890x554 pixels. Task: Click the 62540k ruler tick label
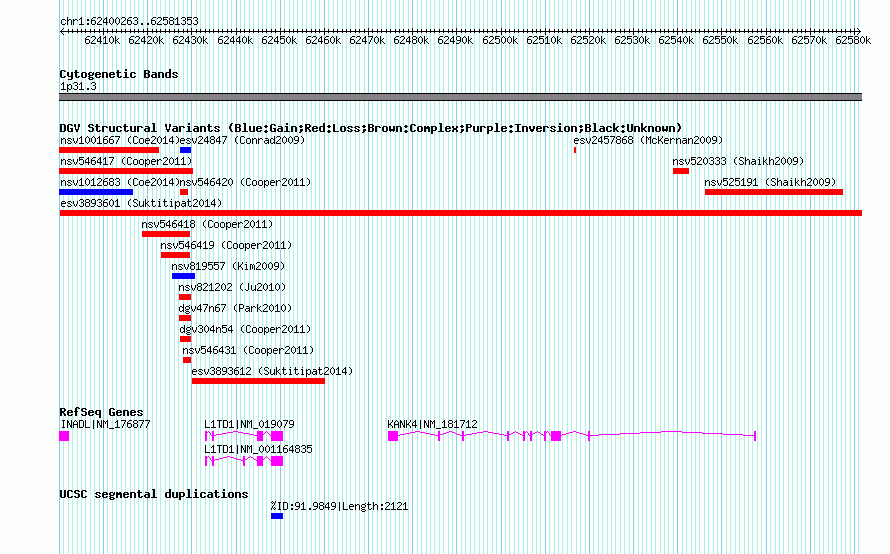[676, 41]
